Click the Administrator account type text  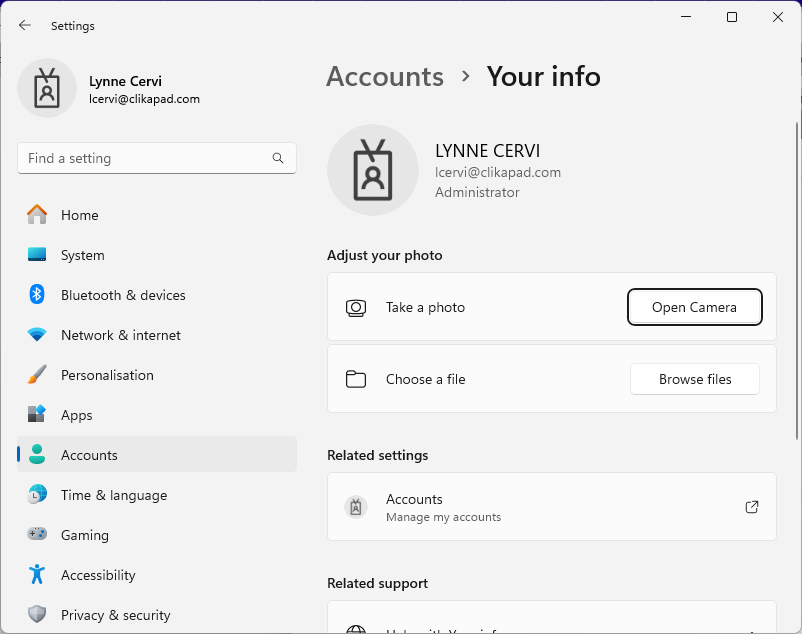pos(477,192)
